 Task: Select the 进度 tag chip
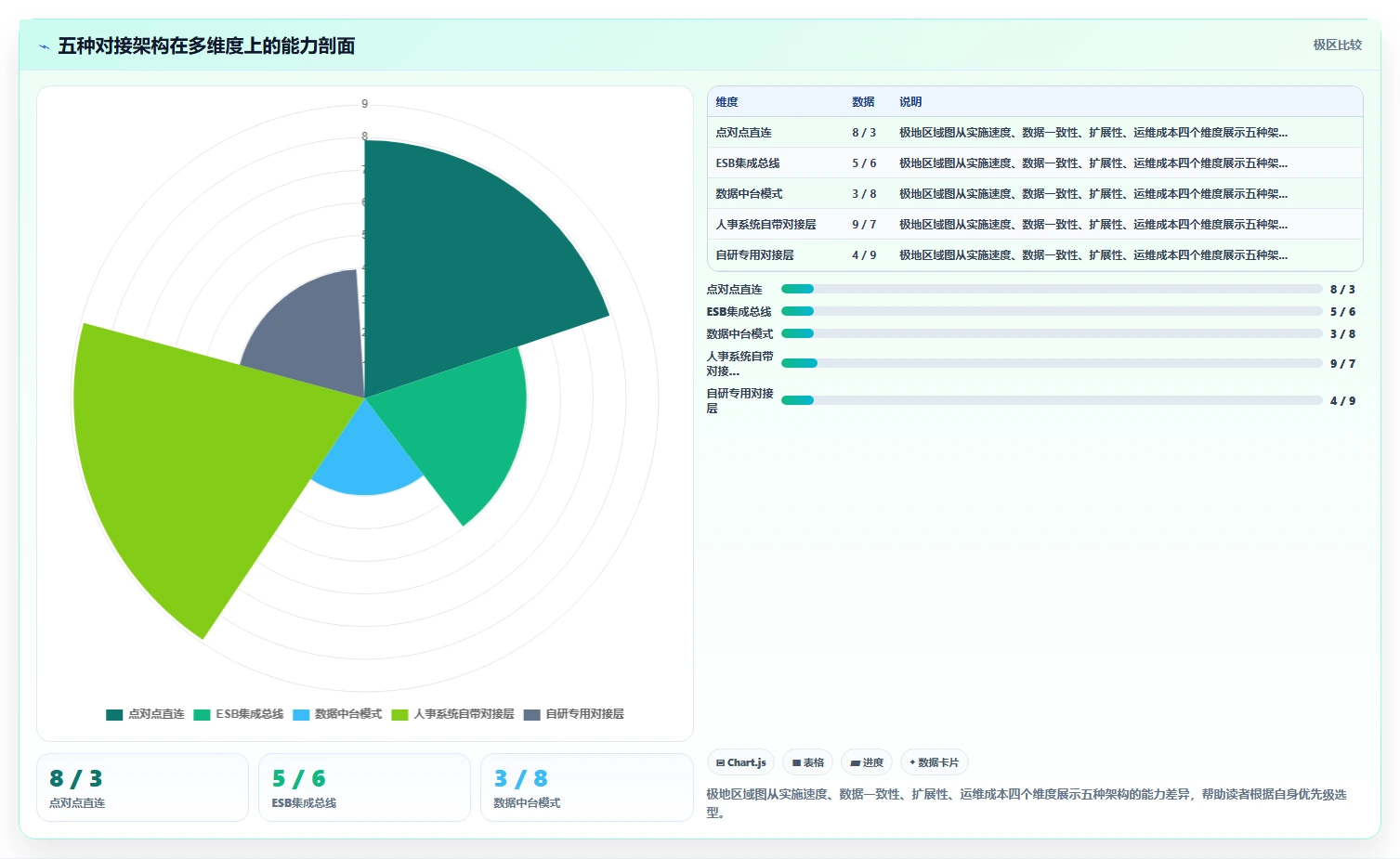coord(867,762)
